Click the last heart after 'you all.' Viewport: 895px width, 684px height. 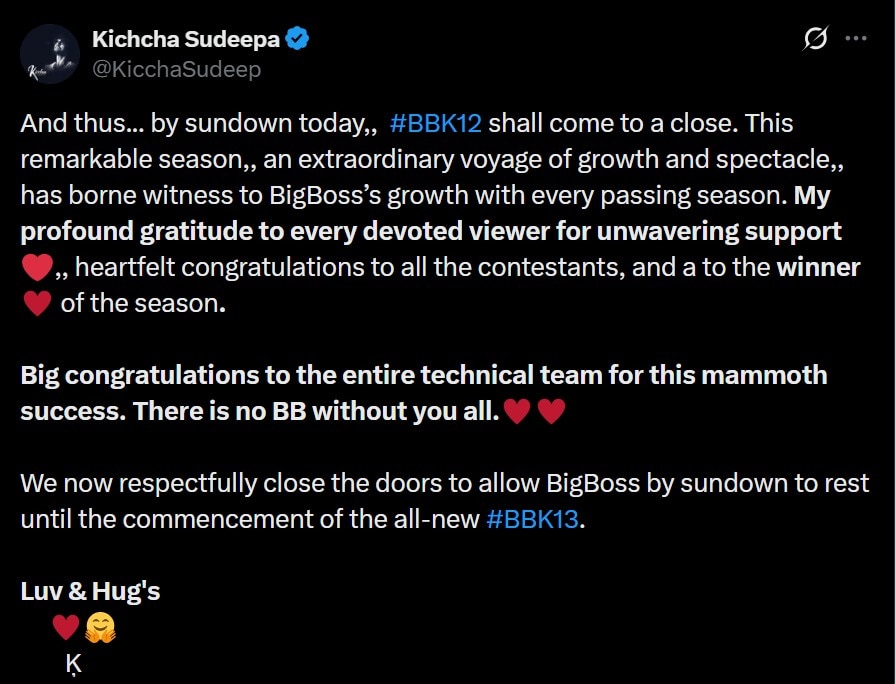click(x=552, y=412)
